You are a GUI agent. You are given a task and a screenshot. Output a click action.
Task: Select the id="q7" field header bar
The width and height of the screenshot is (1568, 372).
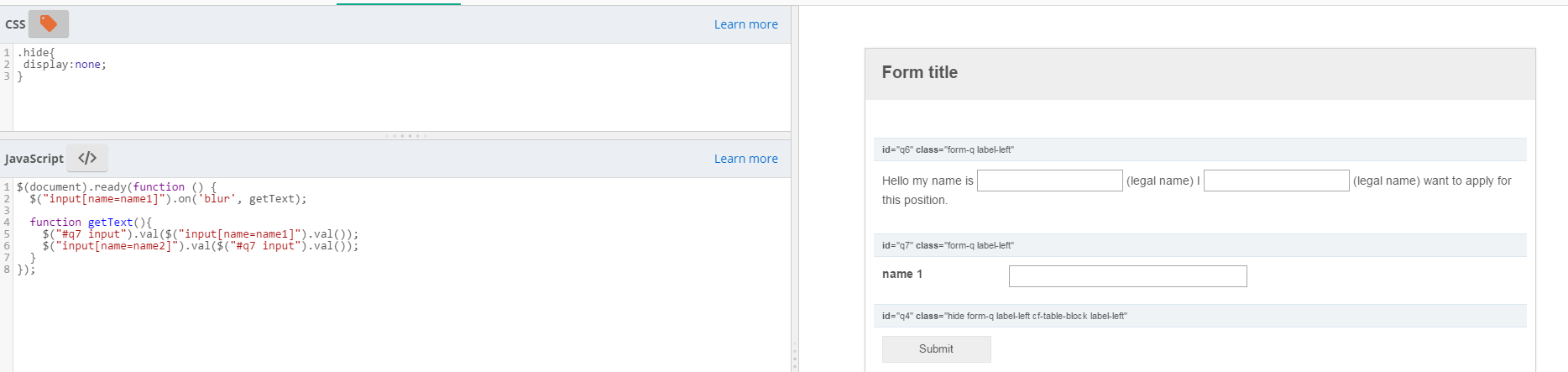pyautogui.click(x=1200, y=245)
